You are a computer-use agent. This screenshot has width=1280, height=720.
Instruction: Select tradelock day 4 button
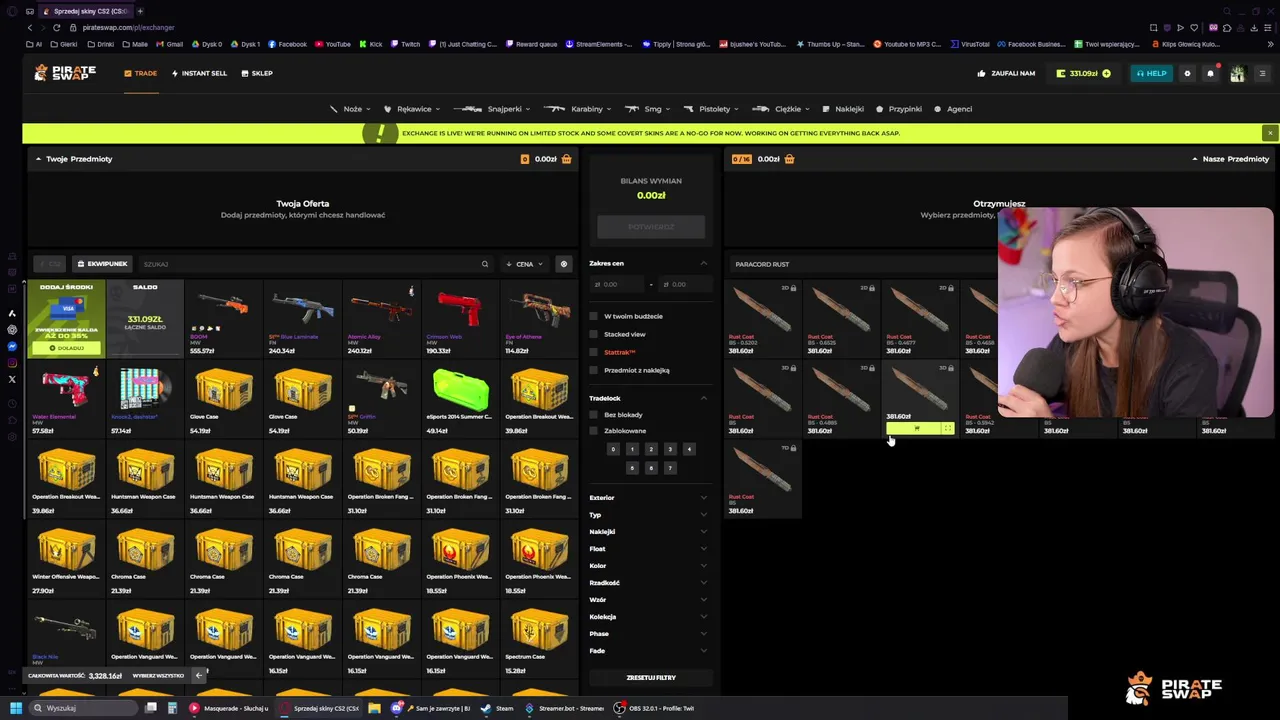point(689,449)
